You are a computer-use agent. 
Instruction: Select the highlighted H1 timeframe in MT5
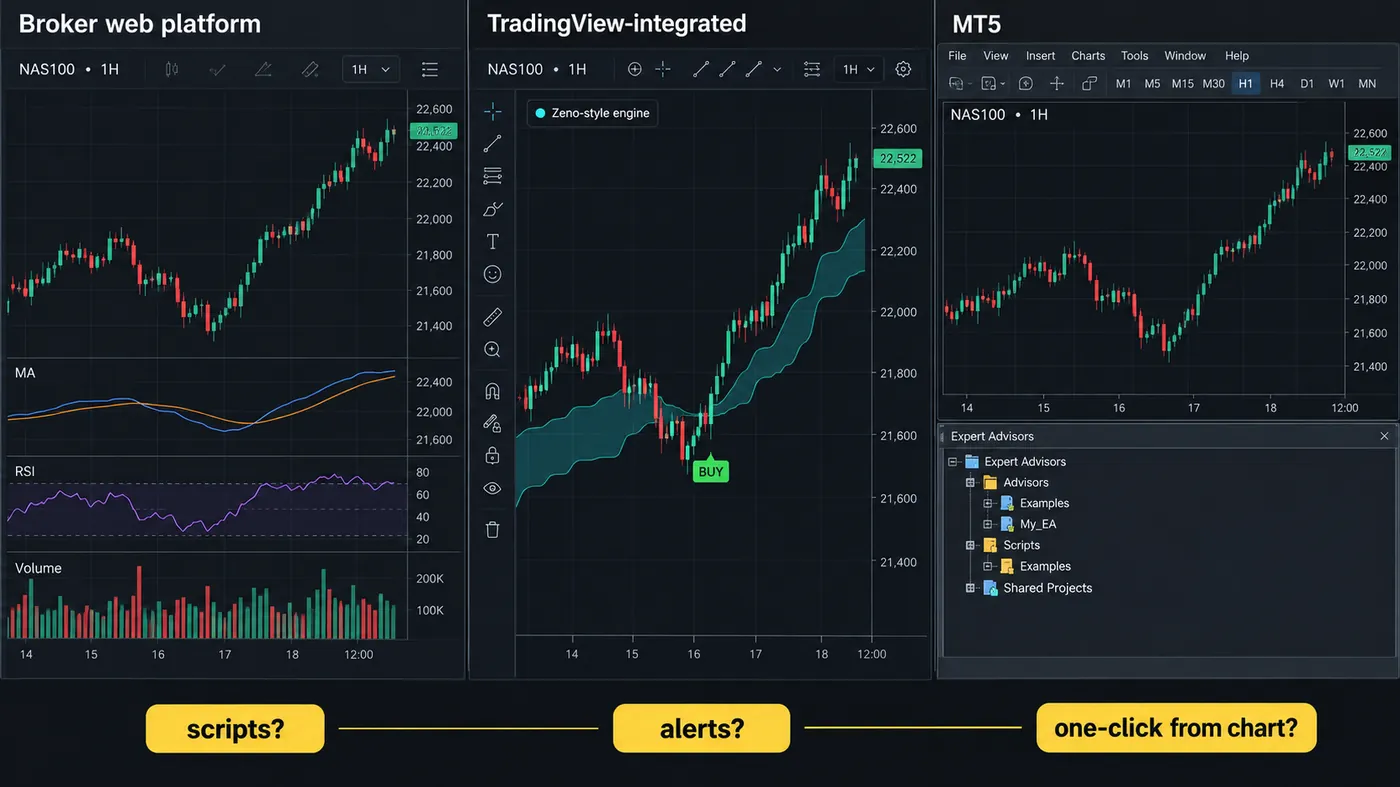(x=1246, y=84)
